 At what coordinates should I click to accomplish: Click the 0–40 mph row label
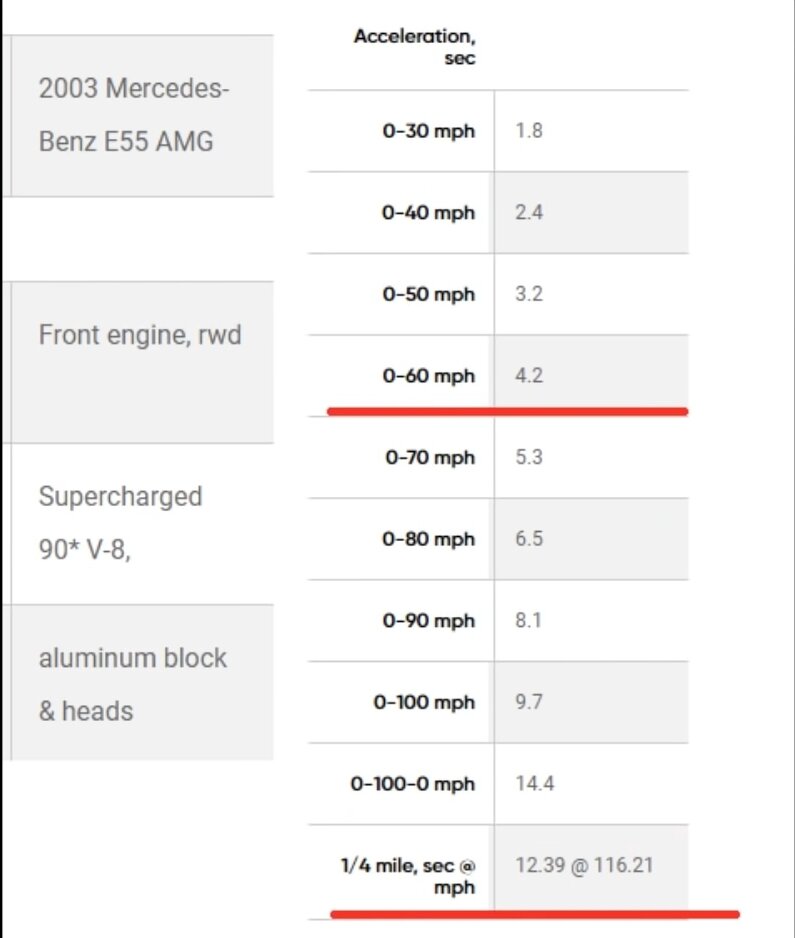click(x=428, y=213)
